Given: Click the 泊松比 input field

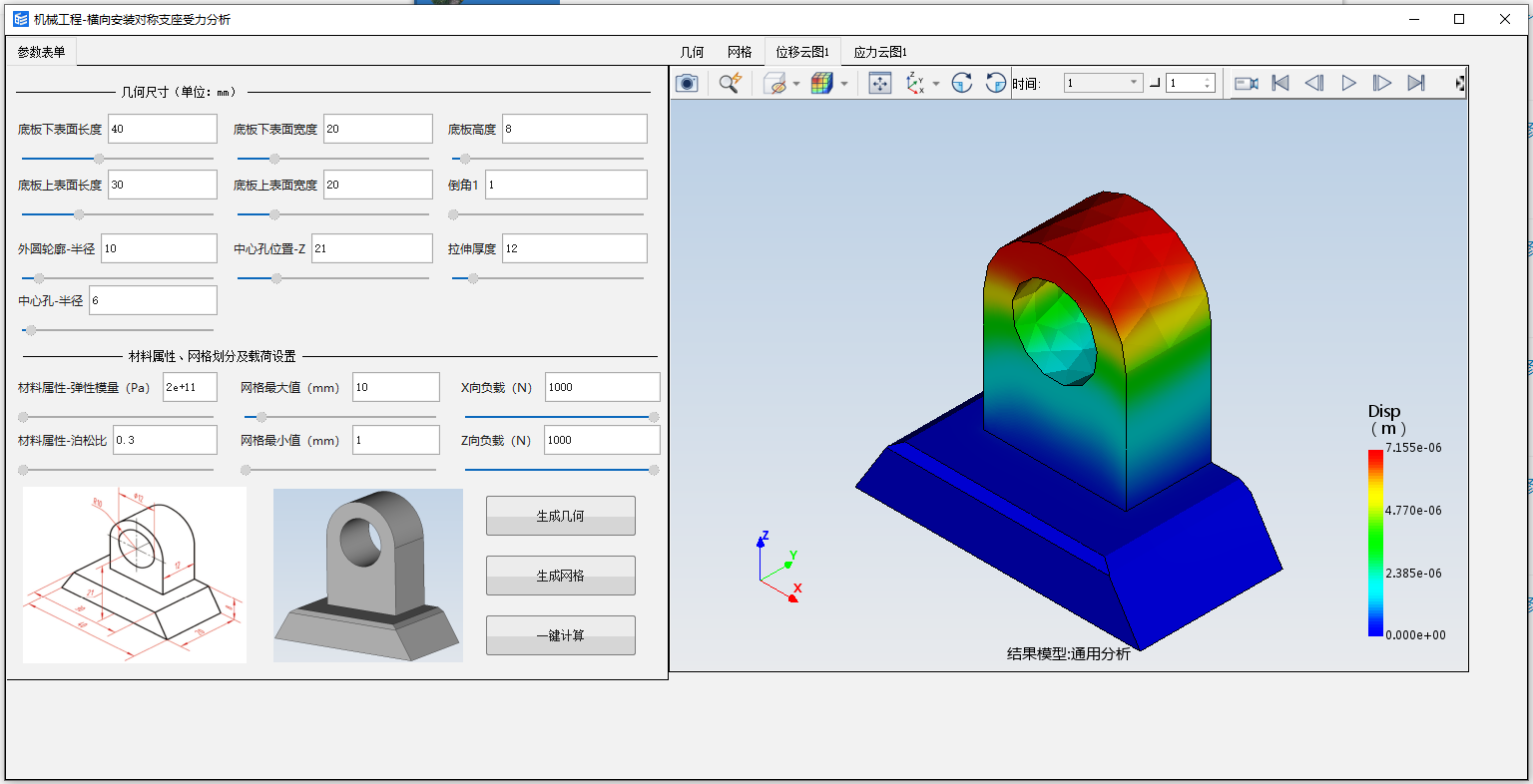Looking at the screenshot, I should pos(165,440).
